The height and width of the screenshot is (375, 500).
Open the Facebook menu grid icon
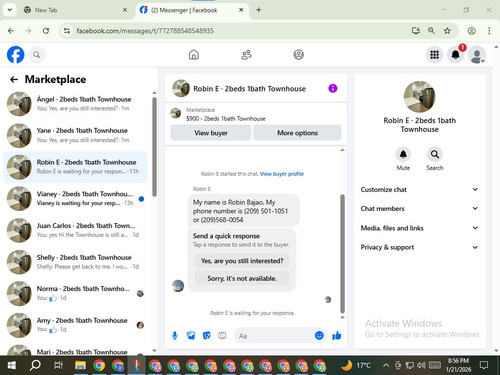(434, 55)
